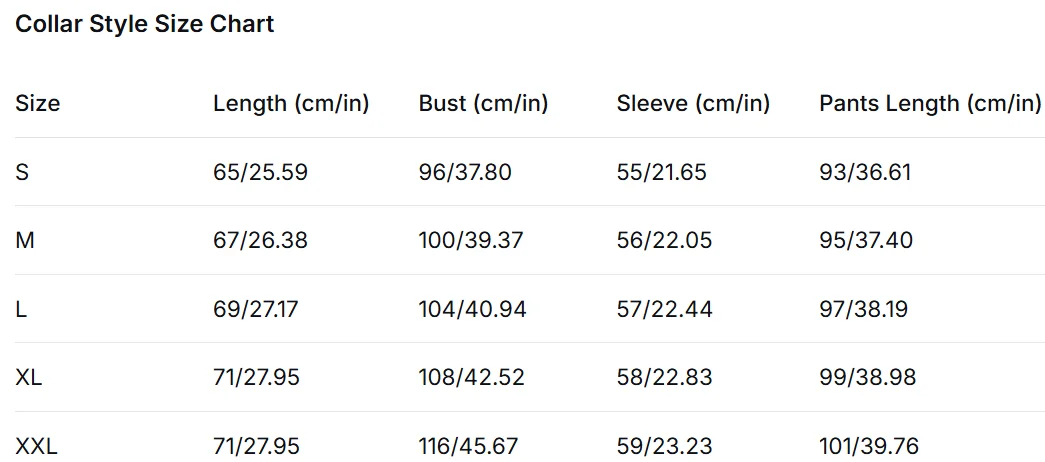Viewport: 1045px width, 462px height.
Task: Click length value 69/27.17 for size L
Action: (255, 309)
